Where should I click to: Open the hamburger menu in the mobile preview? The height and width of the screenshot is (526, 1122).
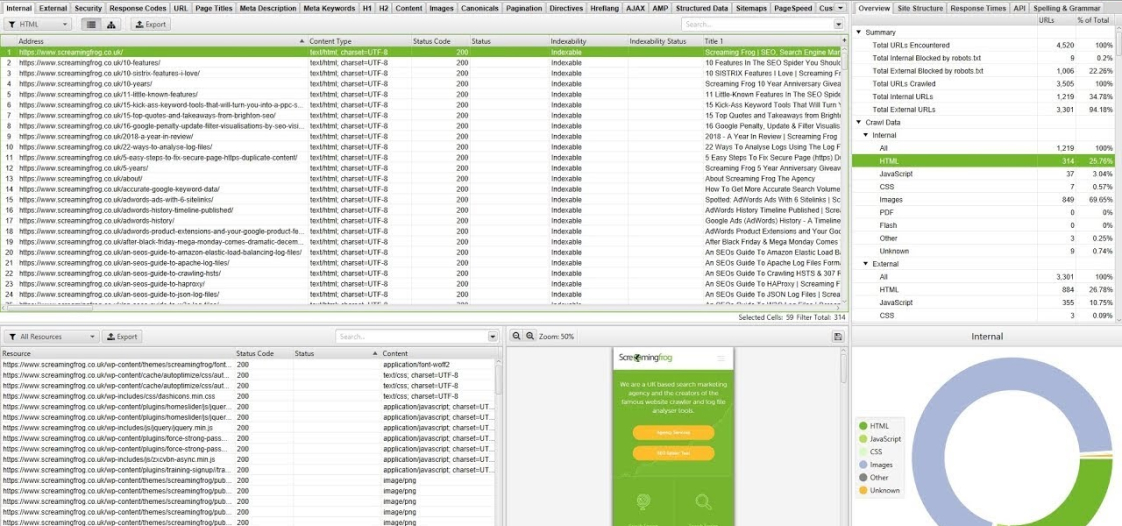[x=721, y=358]
